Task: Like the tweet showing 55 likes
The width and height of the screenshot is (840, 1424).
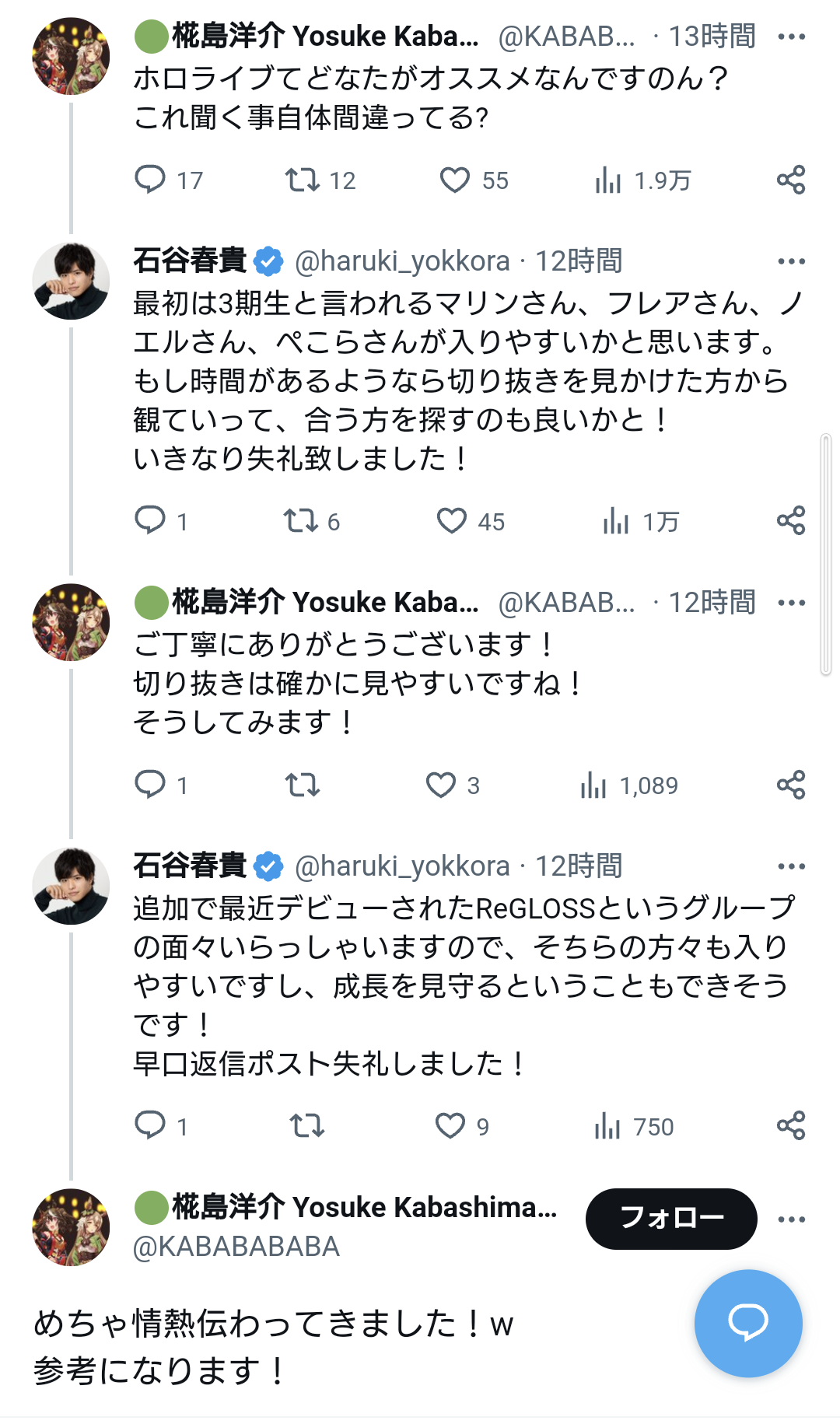Action: click(x=455, y=180)
